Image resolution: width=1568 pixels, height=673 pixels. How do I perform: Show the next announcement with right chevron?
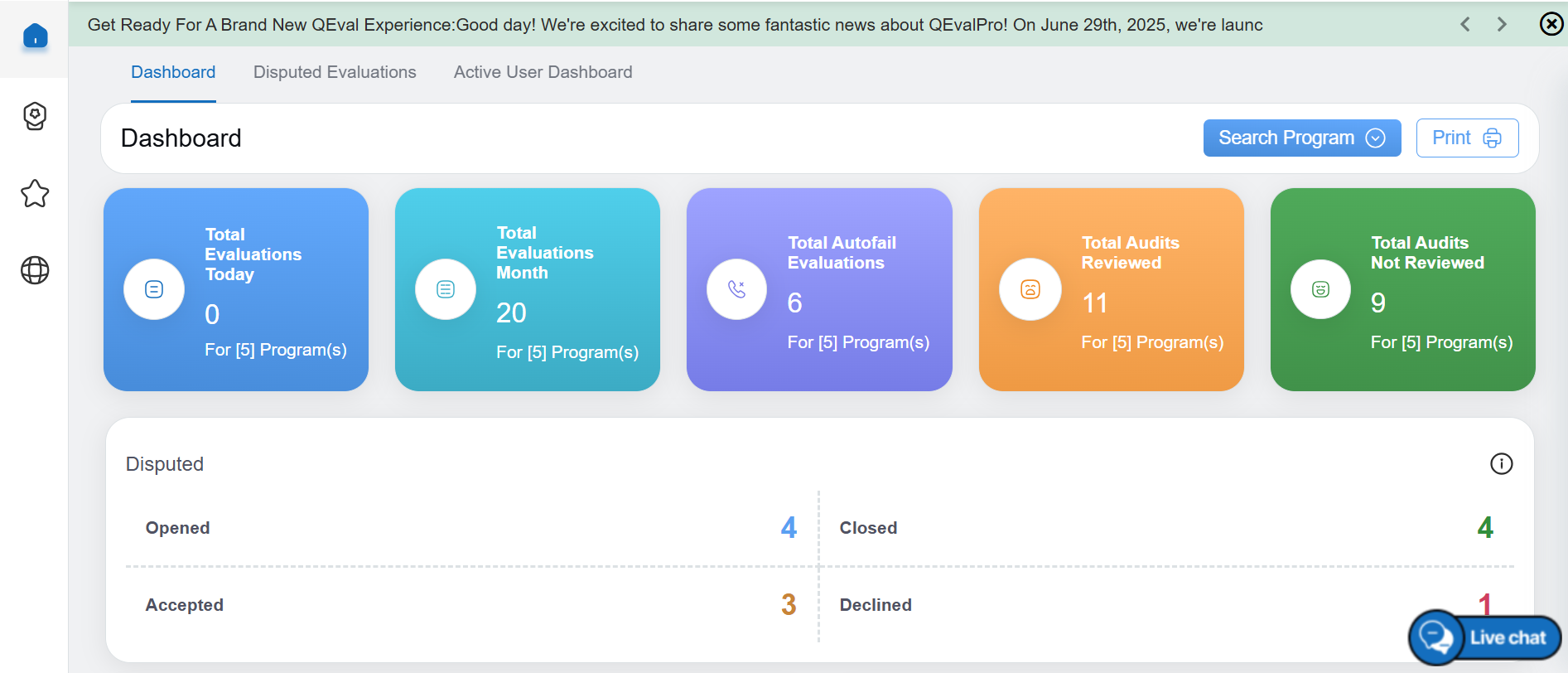pos(1502,24)
